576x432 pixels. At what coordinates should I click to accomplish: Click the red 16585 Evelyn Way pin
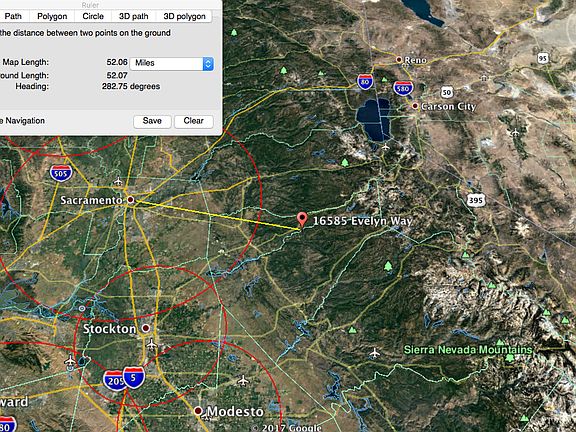pos(302,219)
